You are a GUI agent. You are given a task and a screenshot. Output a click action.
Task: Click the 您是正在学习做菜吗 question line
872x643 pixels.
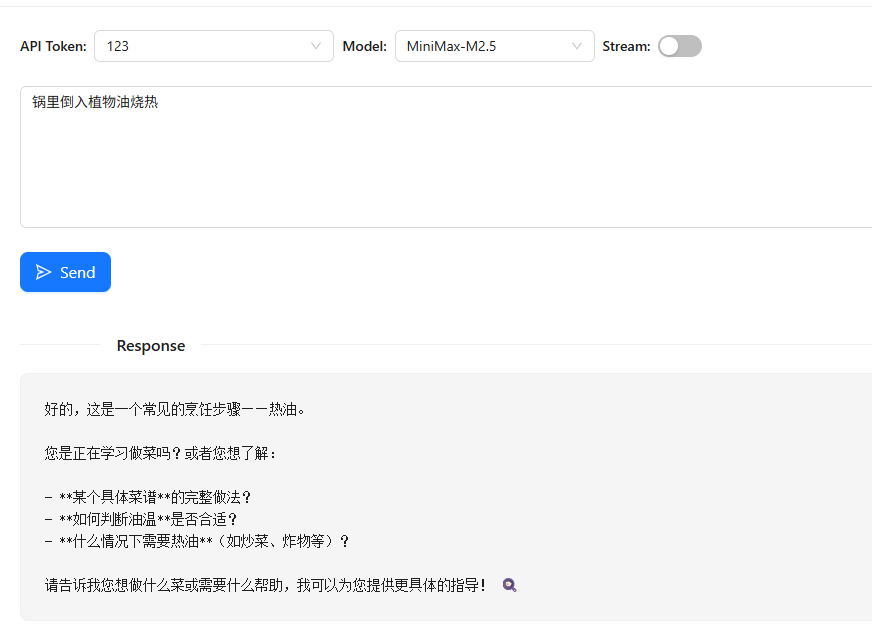[160, 453]
